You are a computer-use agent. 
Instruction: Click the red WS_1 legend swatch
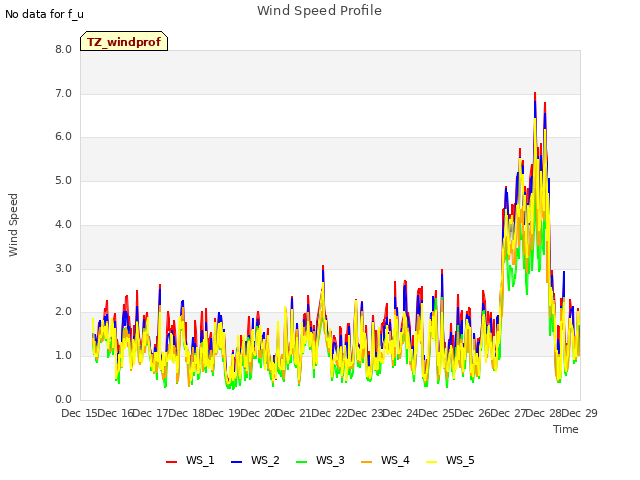click(171, 462)
